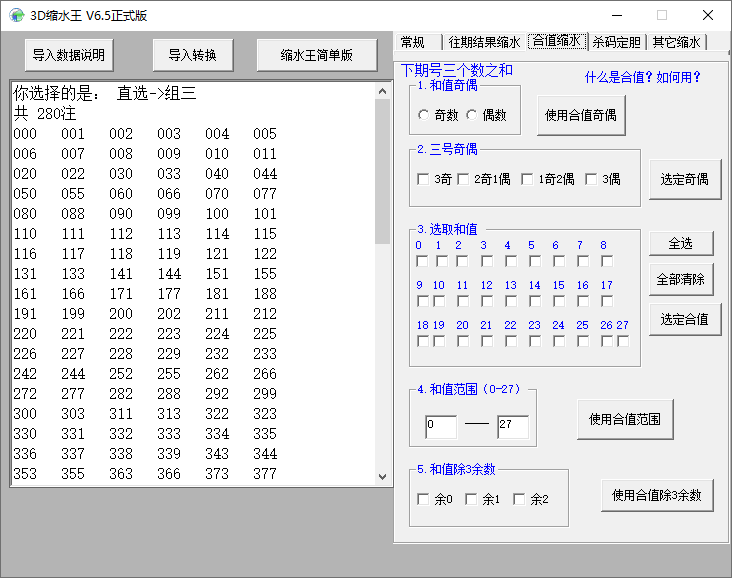Check sum value 21 checkbox
The width and height of the screenshot is (732, 578).
pos(487,341)
